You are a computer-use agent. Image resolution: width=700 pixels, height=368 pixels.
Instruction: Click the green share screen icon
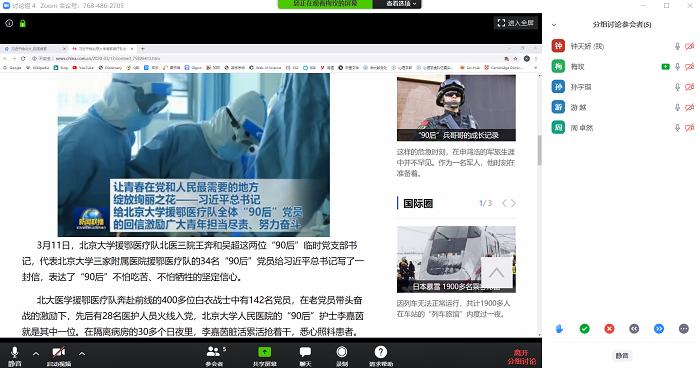pyautogui.click(x=265, y=352)
